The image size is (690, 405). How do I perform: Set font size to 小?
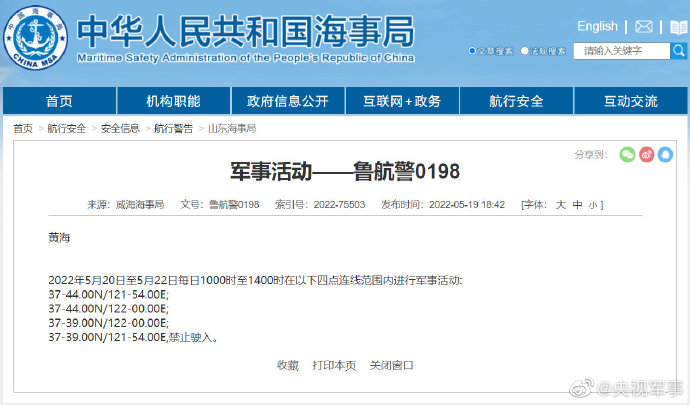[x=593, y=205]
